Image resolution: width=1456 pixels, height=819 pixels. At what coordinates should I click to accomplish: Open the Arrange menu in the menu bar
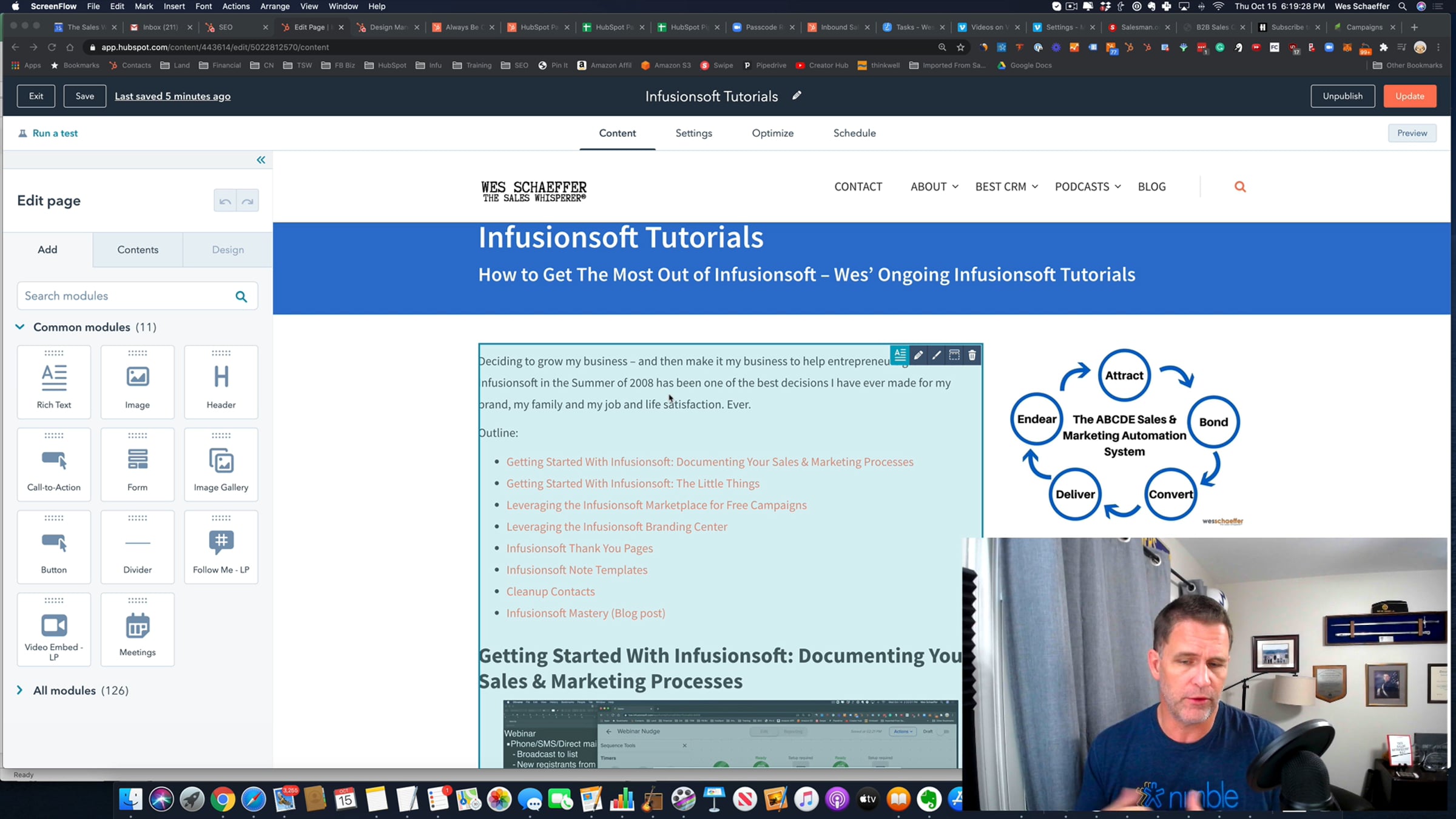click(x=274, y=6)
